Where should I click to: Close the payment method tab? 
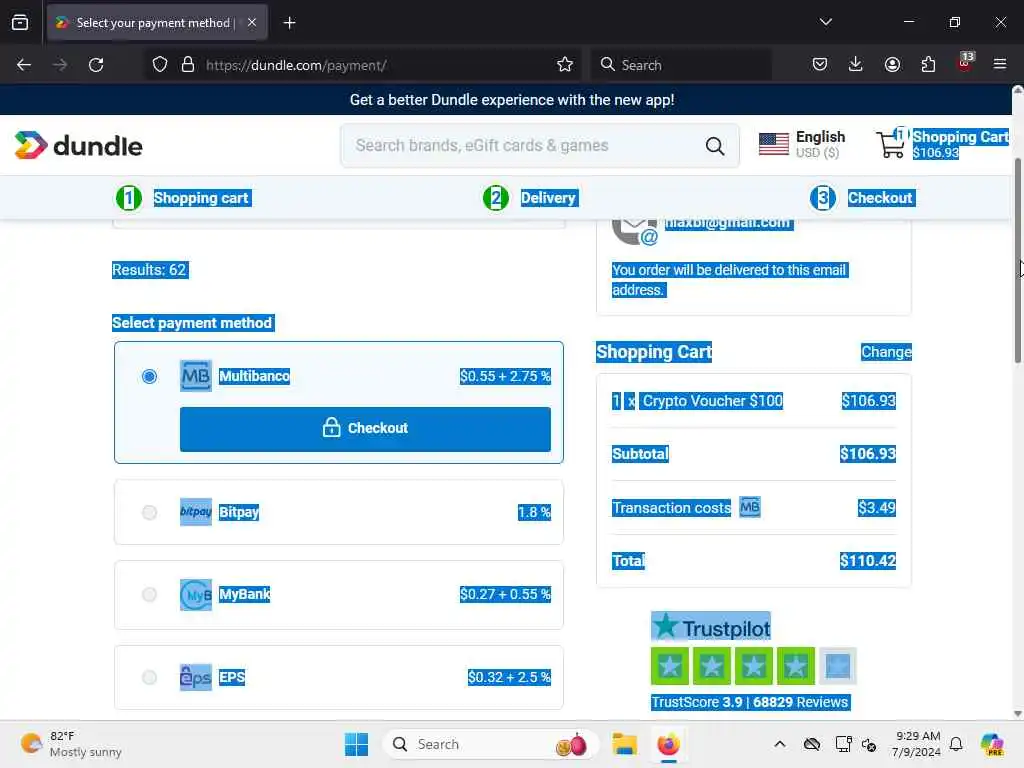(x=252, y=23)
